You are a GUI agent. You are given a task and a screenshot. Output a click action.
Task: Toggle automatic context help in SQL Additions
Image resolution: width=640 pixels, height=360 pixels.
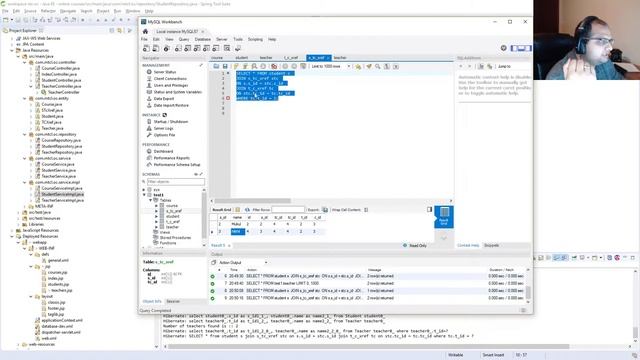pos(490,66)
